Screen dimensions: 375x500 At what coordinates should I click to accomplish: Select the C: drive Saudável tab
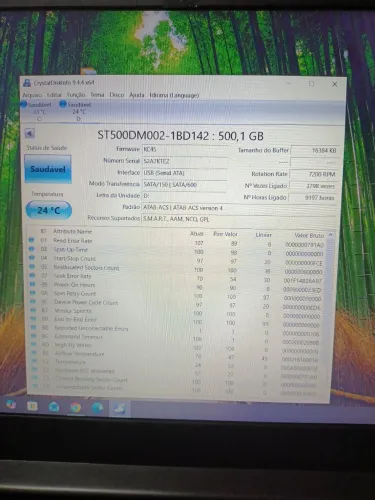click(37, 111)
